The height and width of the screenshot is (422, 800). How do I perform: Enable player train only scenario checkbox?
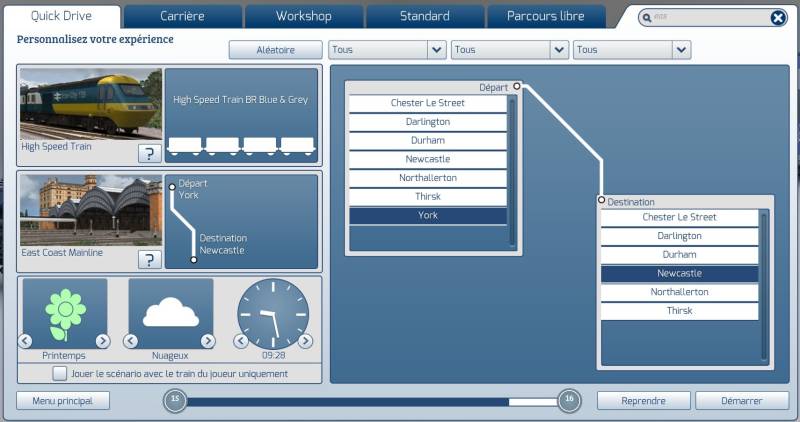pyautogui.click(x=59, y=374)
